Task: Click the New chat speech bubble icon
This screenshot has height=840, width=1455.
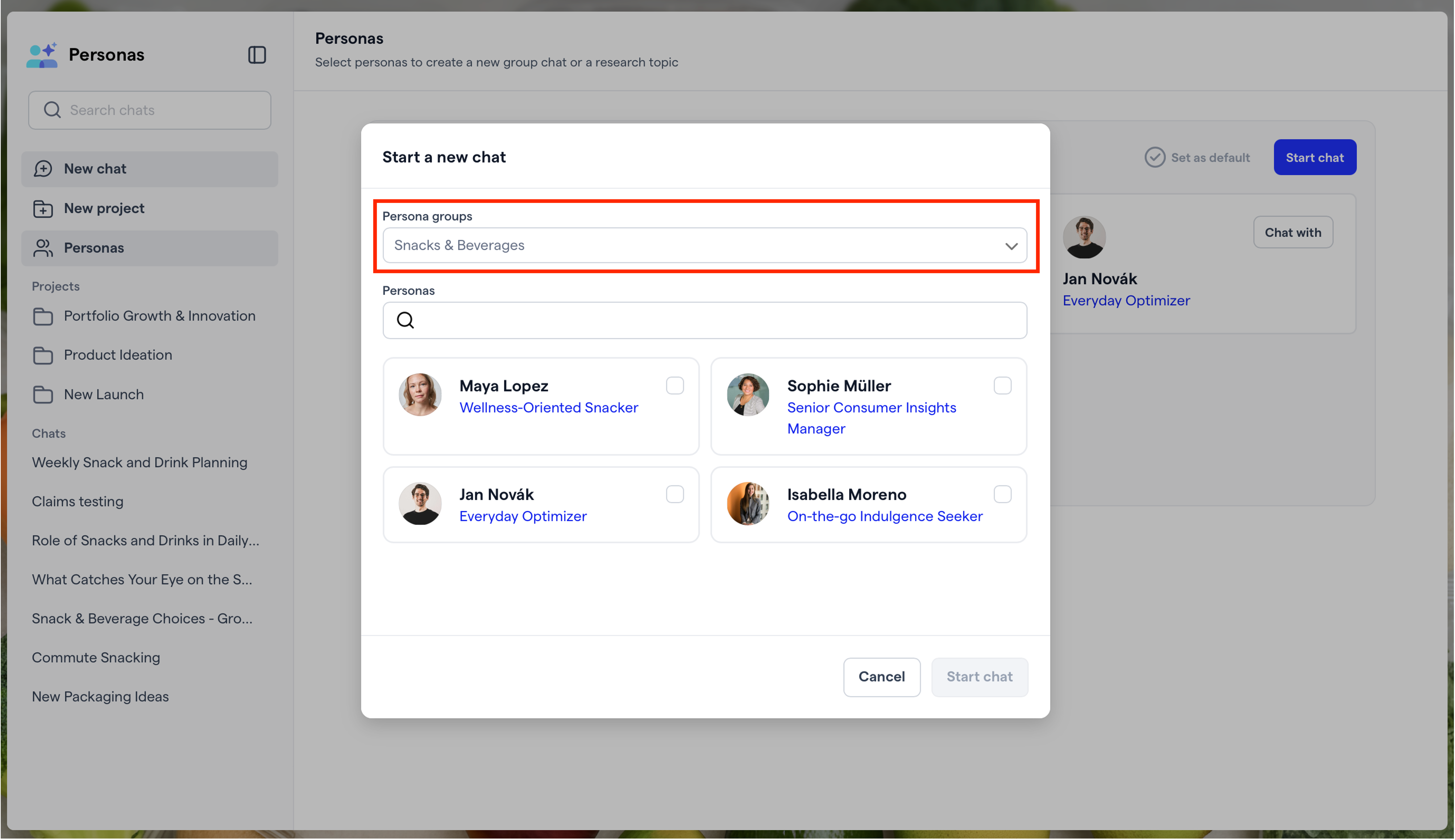Action: [x=43, y=168]
